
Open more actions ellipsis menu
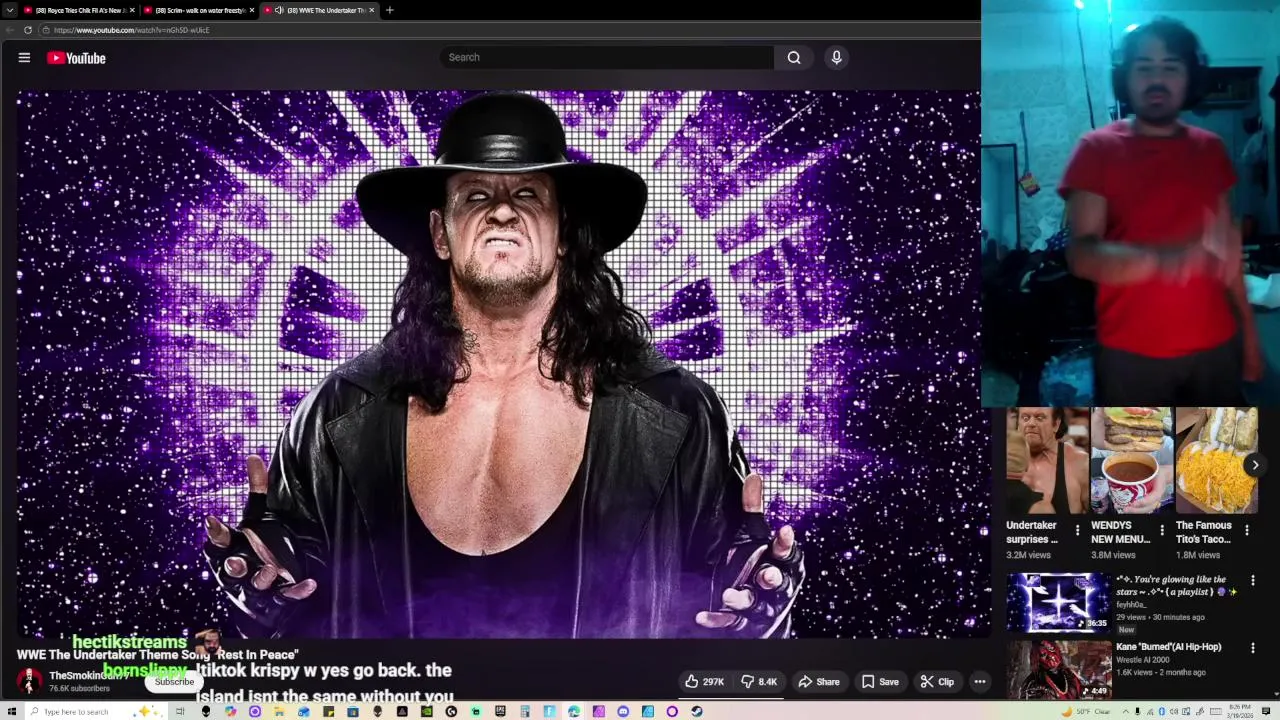pyautogui.click(x=980, y=682)
